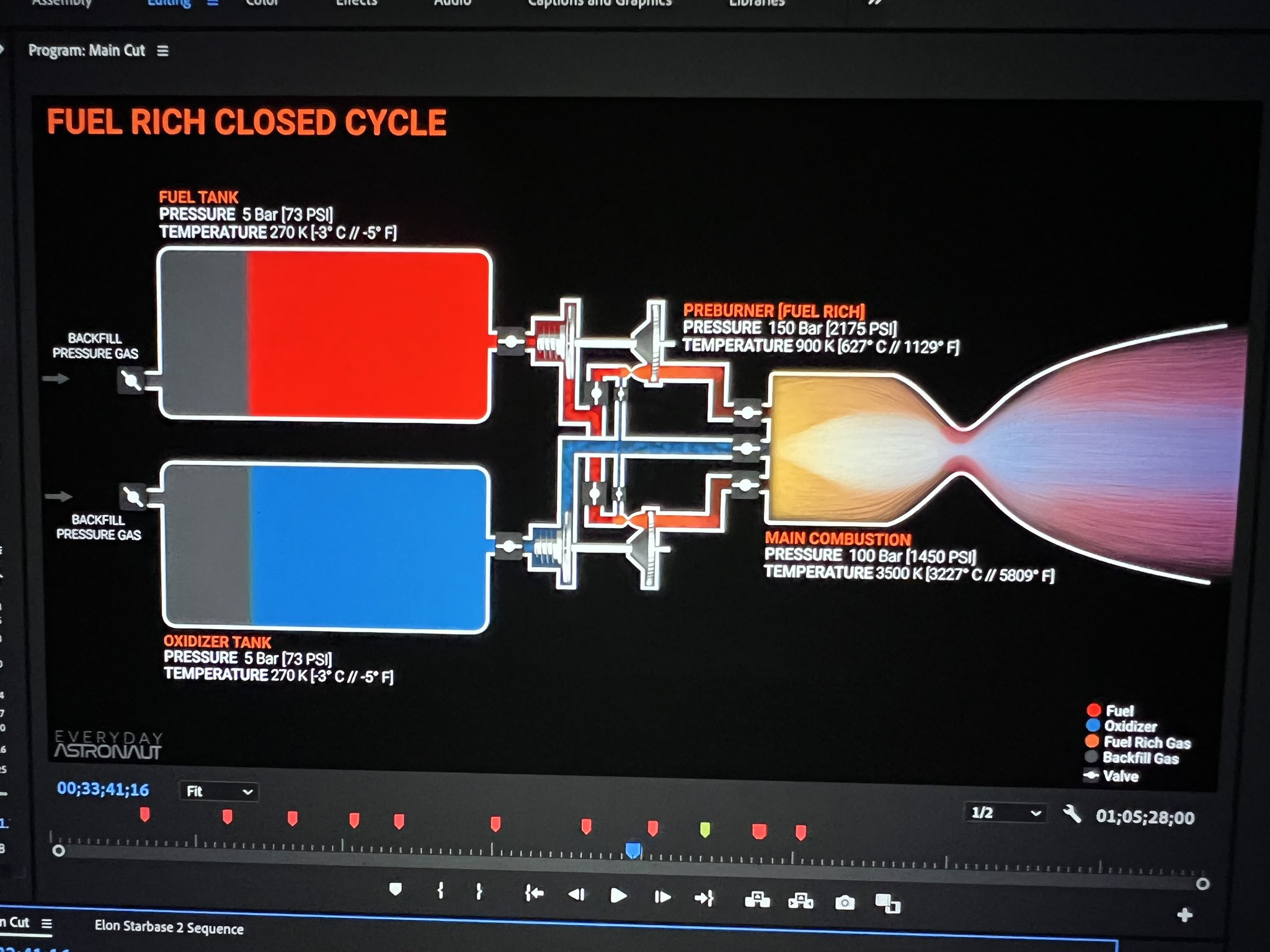Jump to the In point with Go to In
1270x952 pixels.
[534, 893]
